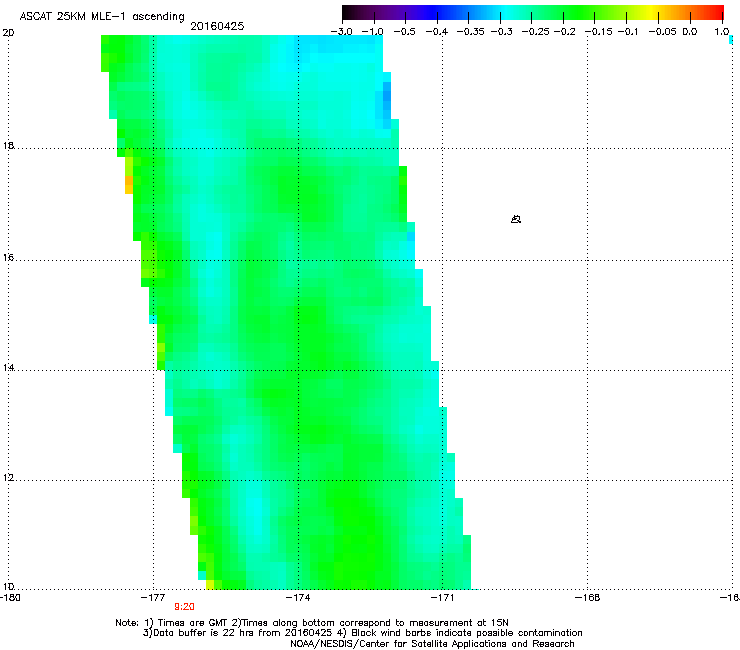Click the latitude axis label 12
The image size is (740, 650).
8,478
